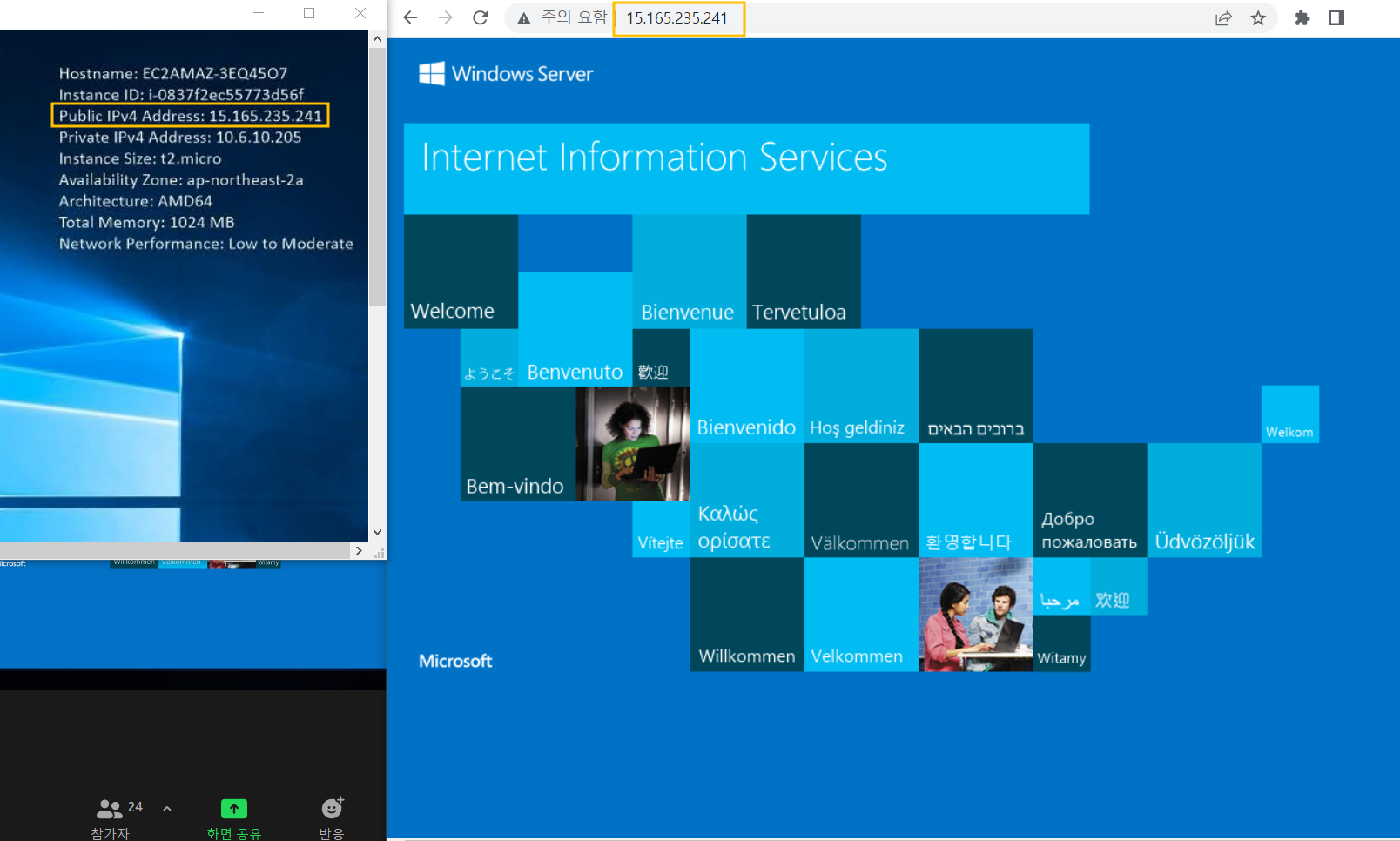Select the Willkommen tile
Screen dimensions: 1400x841
pyautogui.click(x=747, y=615)
